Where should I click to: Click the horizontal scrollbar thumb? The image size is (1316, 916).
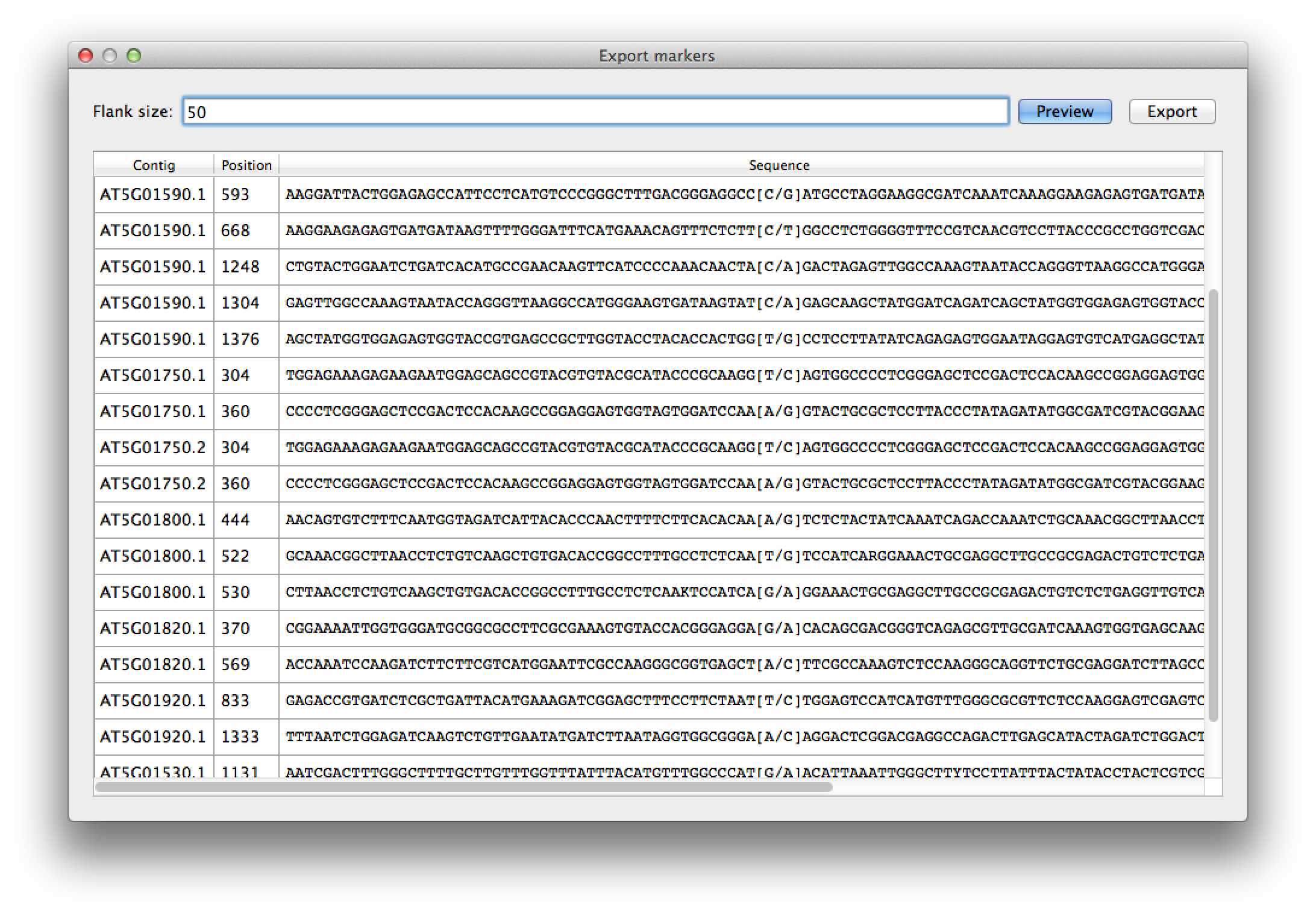coord(464,786)
